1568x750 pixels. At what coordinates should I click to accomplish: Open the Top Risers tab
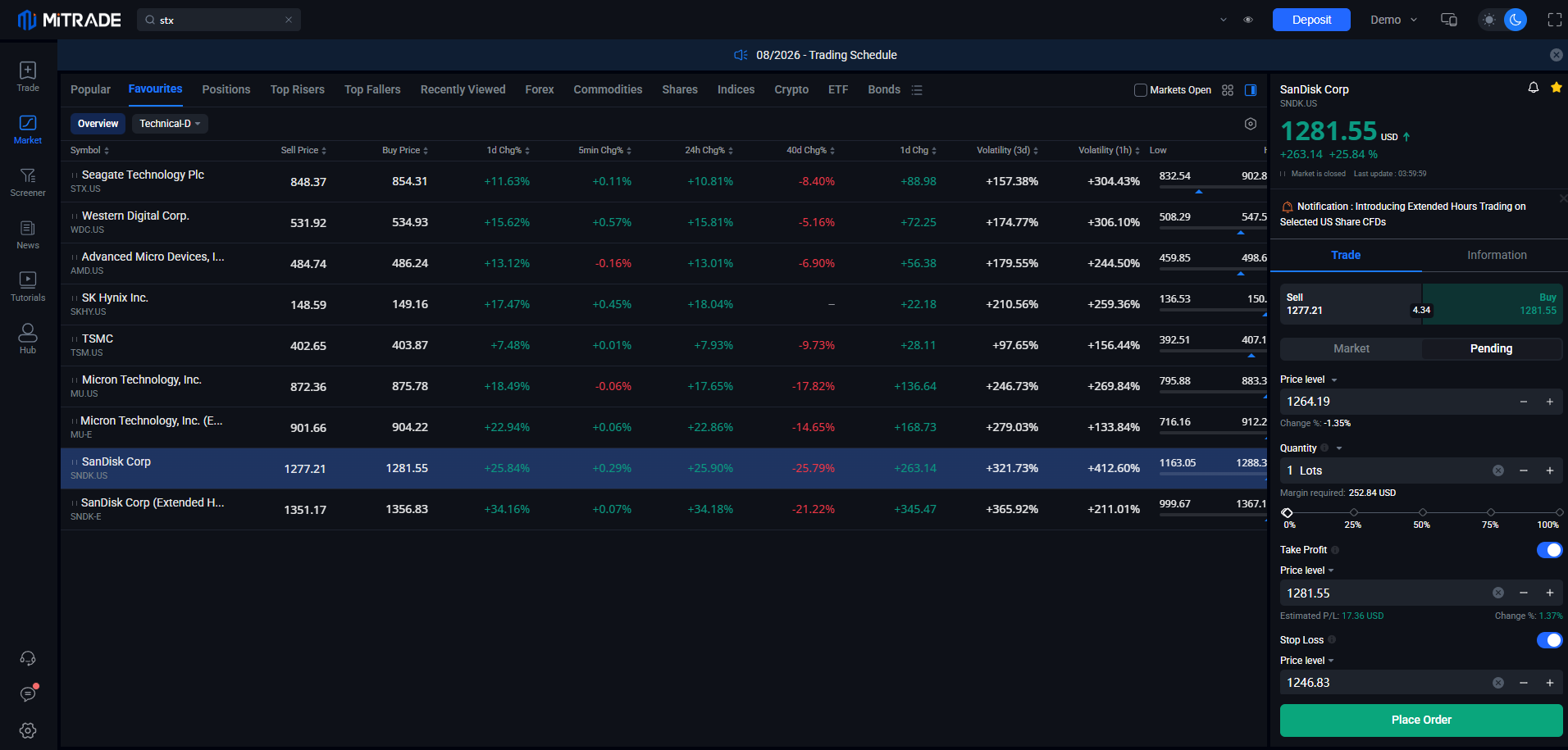tap(298, 89)
